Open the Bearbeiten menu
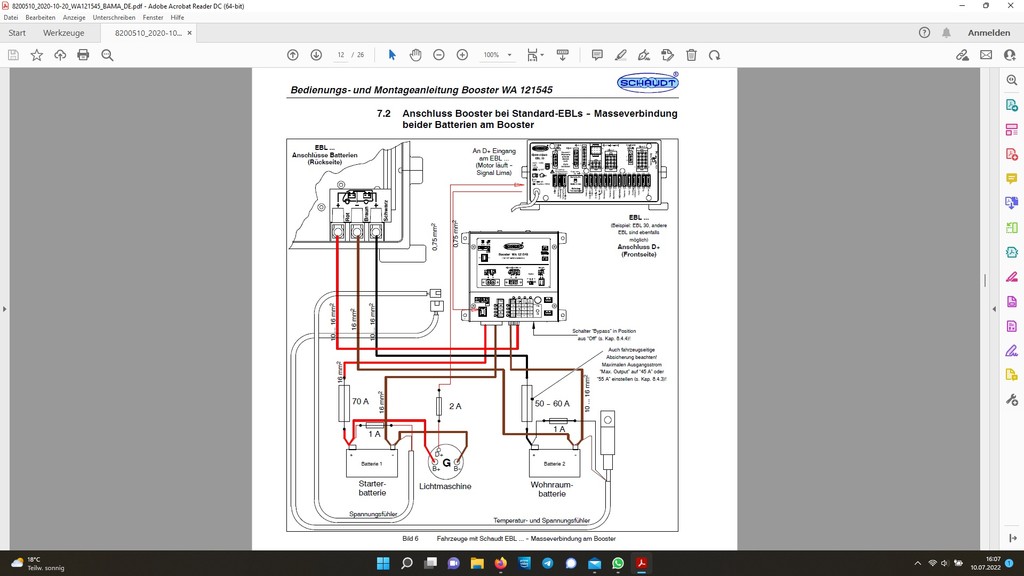Image resolution: width=1024 pixels, height=576 pixels. [40, 18]
